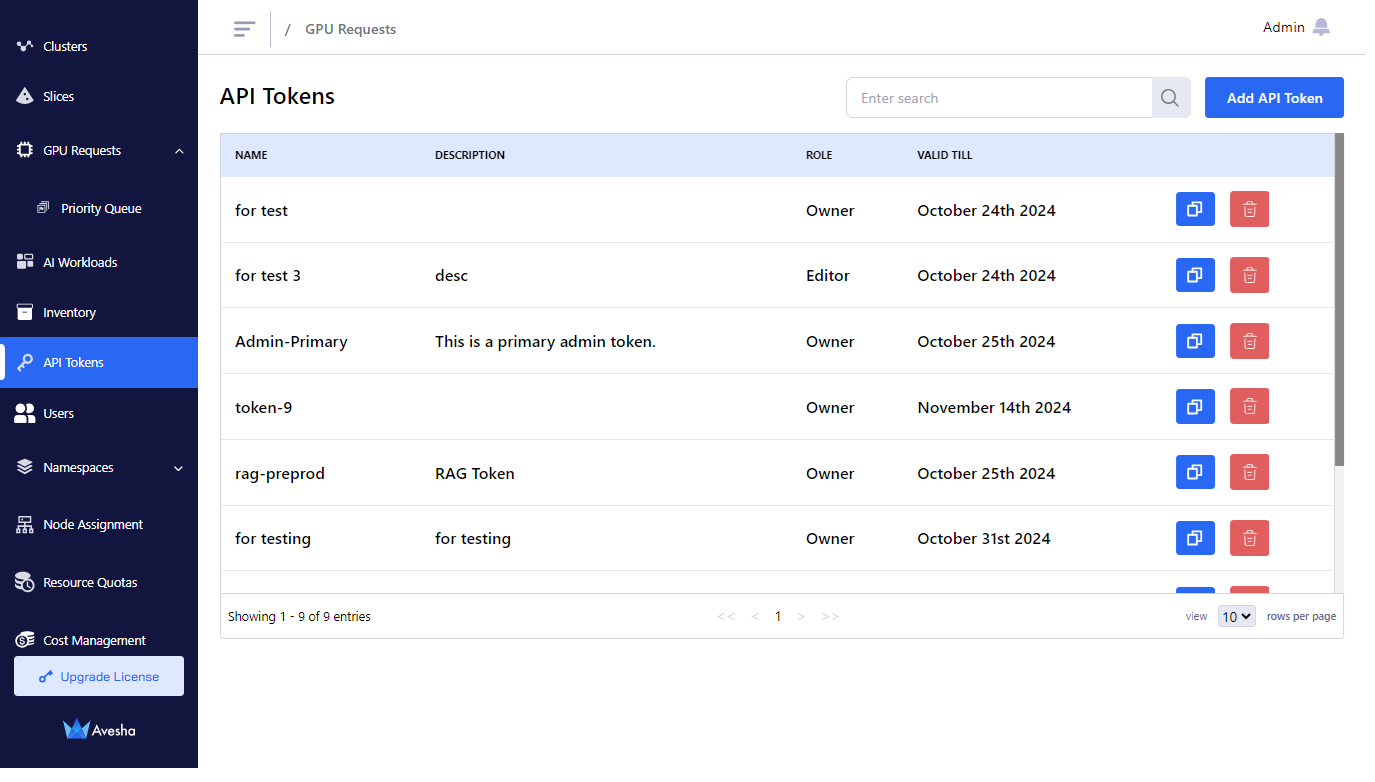Image resolution: width=1375 pixels, height=782 pixels.
Task: Click the Slices sidebar icon
Action: point(25,96)
